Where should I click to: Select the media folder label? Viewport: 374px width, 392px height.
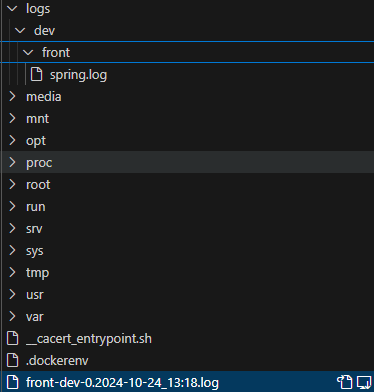click(44, 97)
